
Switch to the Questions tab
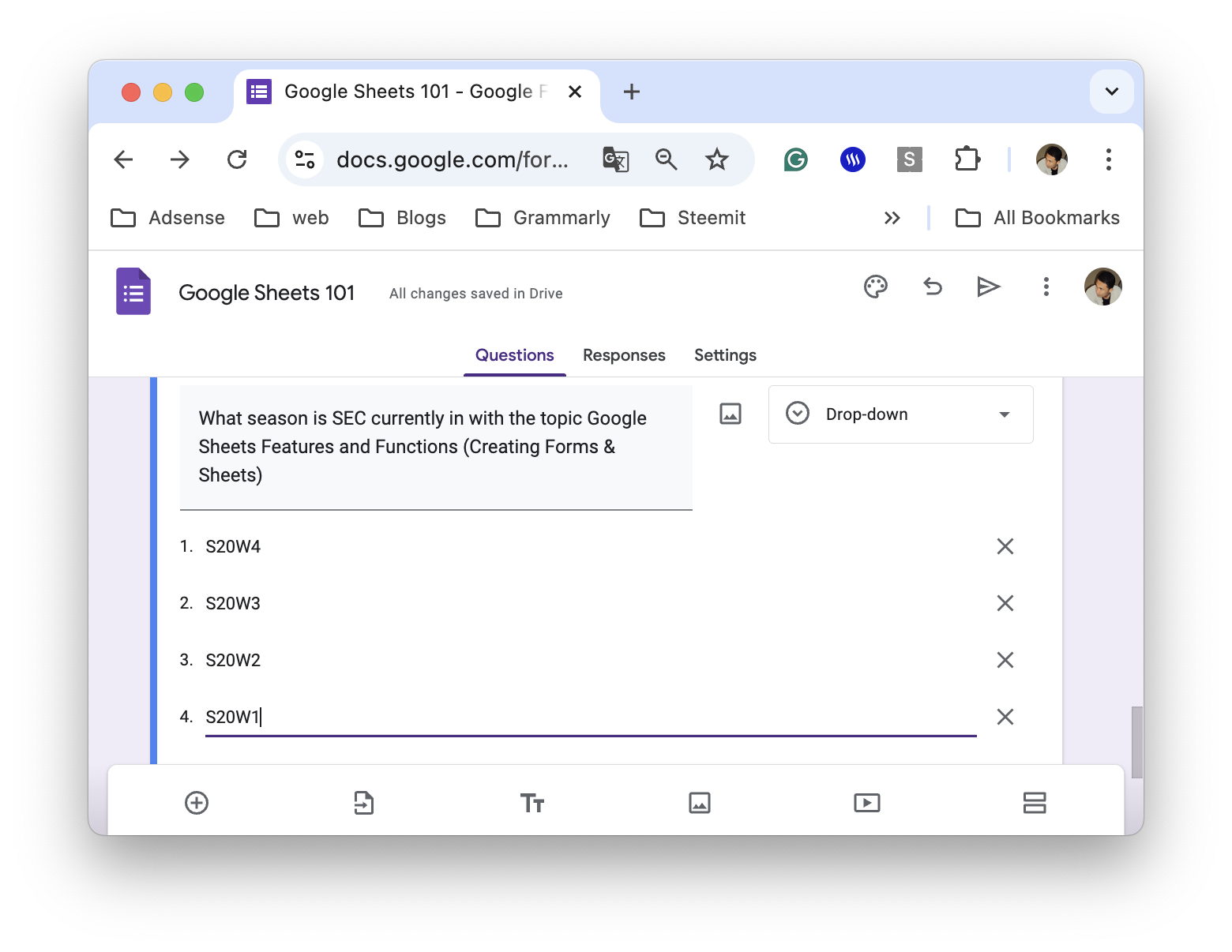[515, 355]
